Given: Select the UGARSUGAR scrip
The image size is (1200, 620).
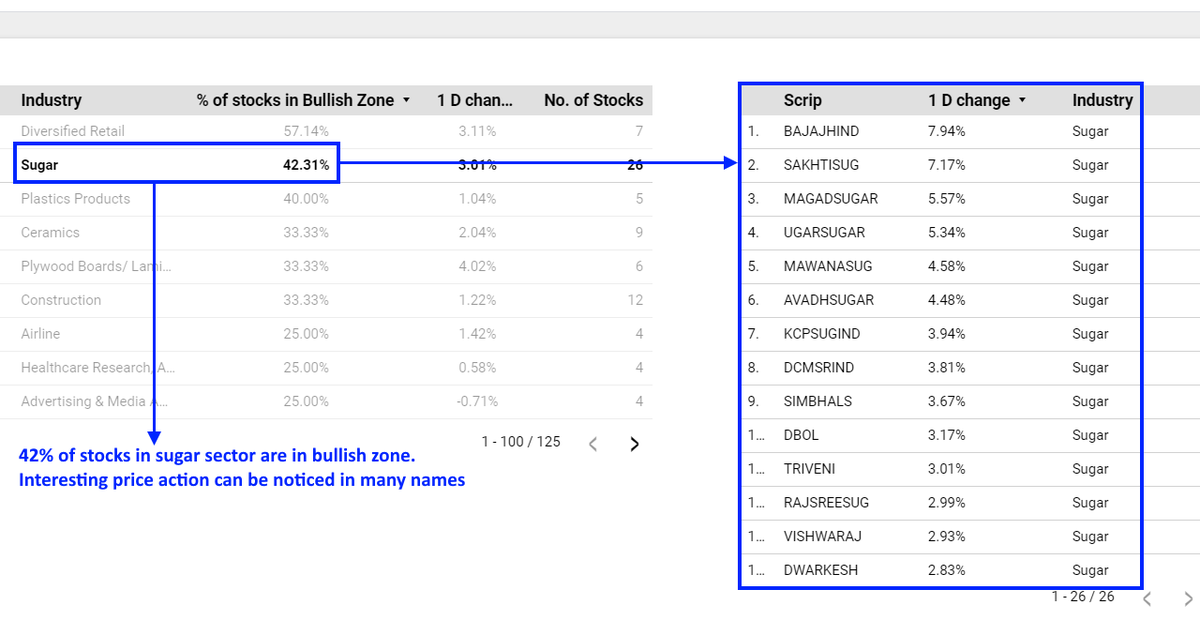Looking at the screenshot, I should pos(824,233).
